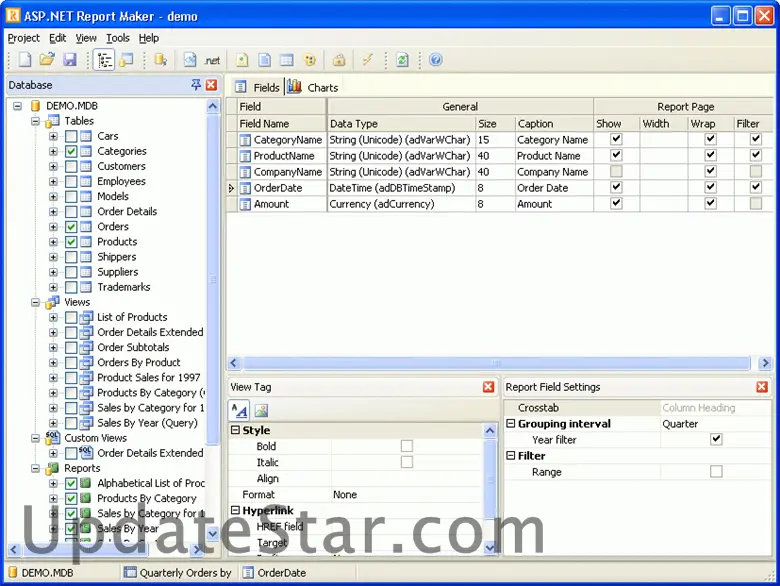Select the Sales By Year (Query) view
780x586 pixels.
pyautogui.click(x=147, y=423)
